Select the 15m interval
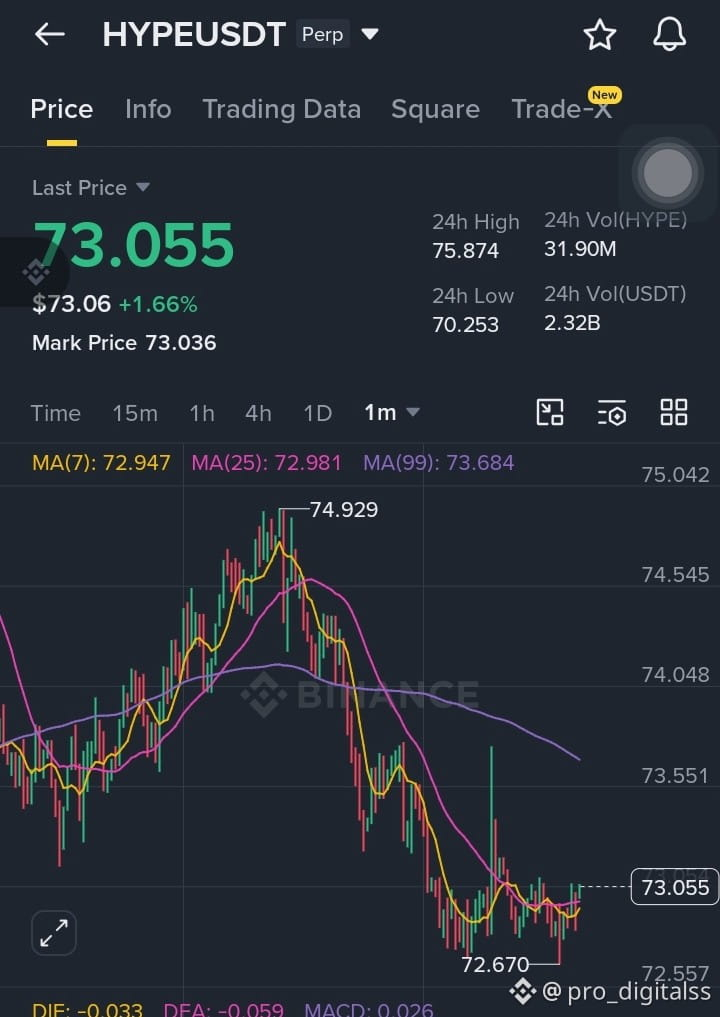Viewport: 720px width, 1017px height. 135,413
